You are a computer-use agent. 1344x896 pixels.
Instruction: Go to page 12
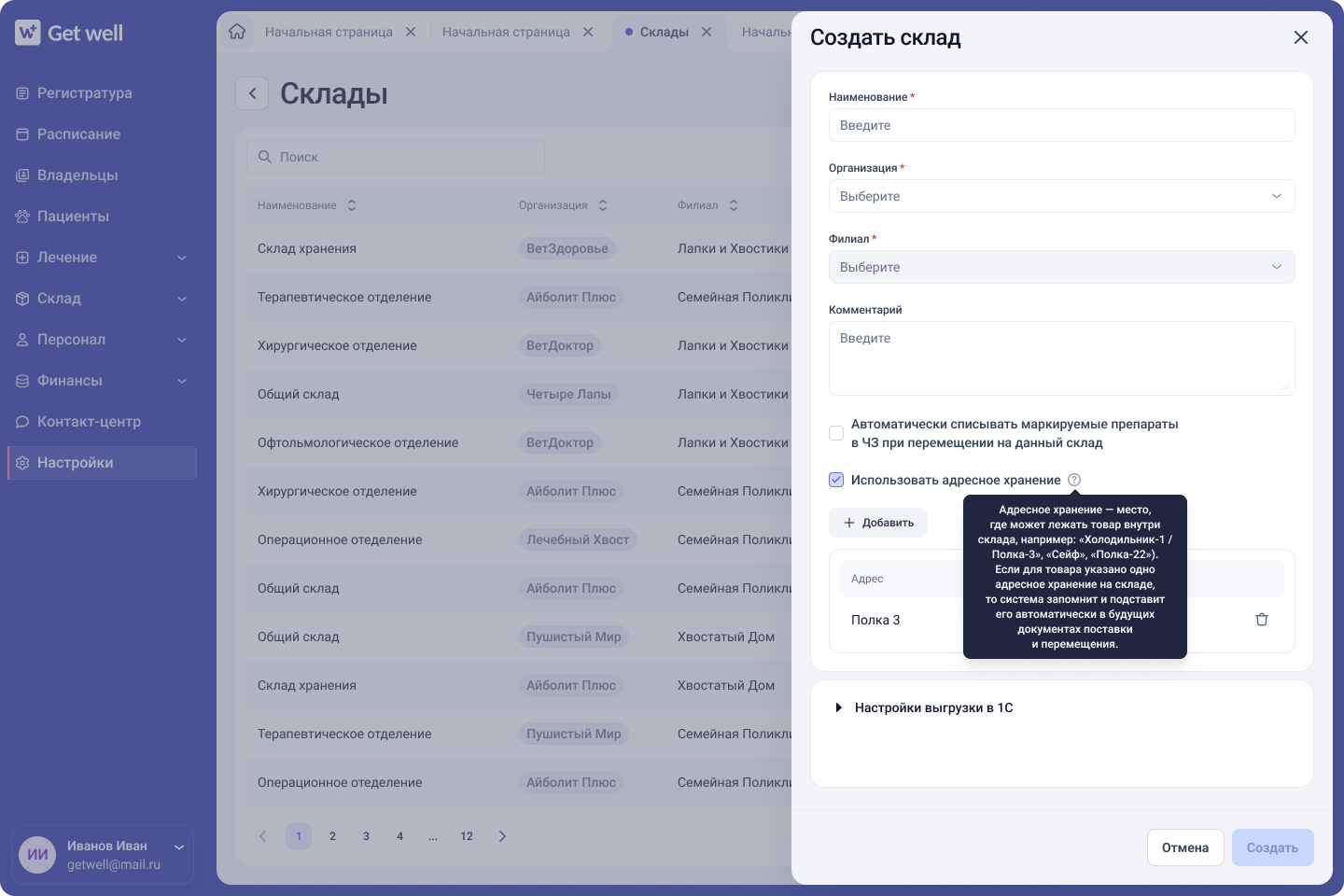[x=467, y=836]
